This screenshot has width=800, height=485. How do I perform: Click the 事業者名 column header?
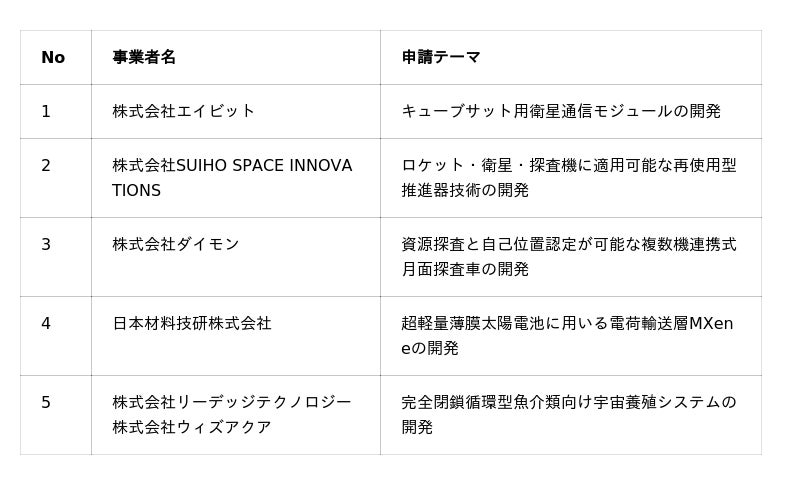pyautogui.click(x=144, y=58)
